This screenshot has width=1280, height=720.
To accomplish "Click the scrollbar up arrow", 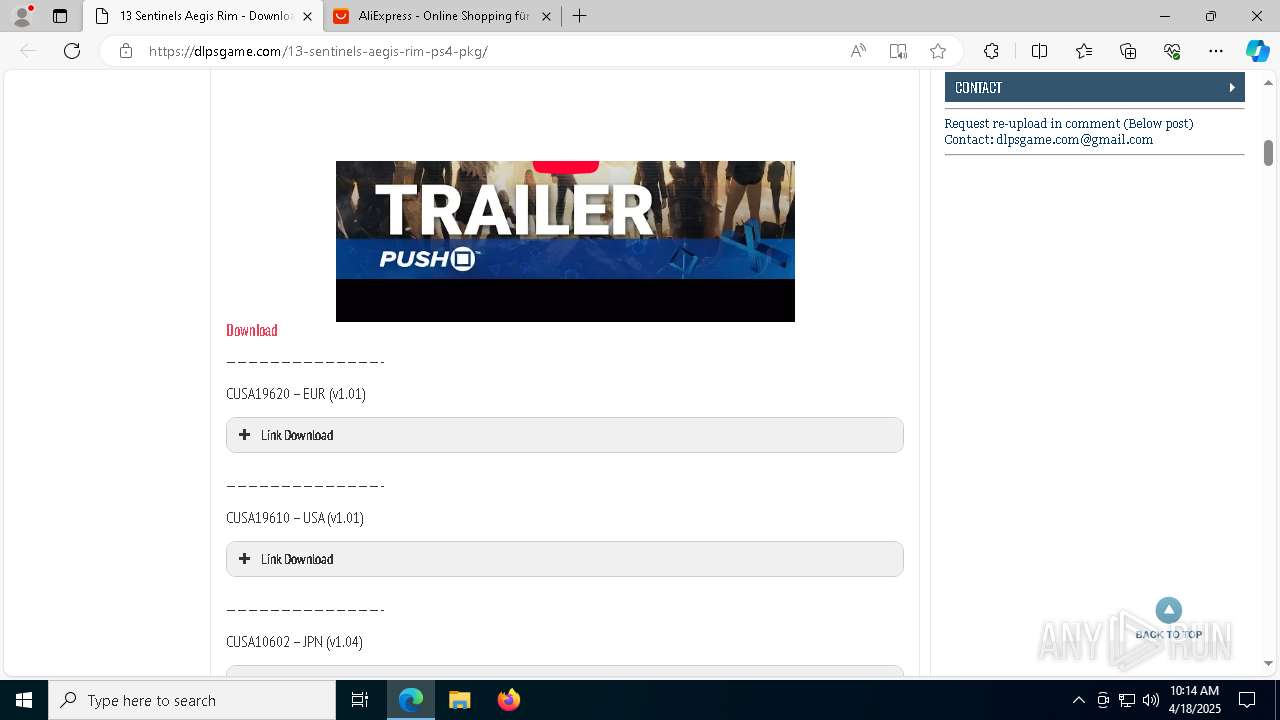I will [x=1268, y=81].
